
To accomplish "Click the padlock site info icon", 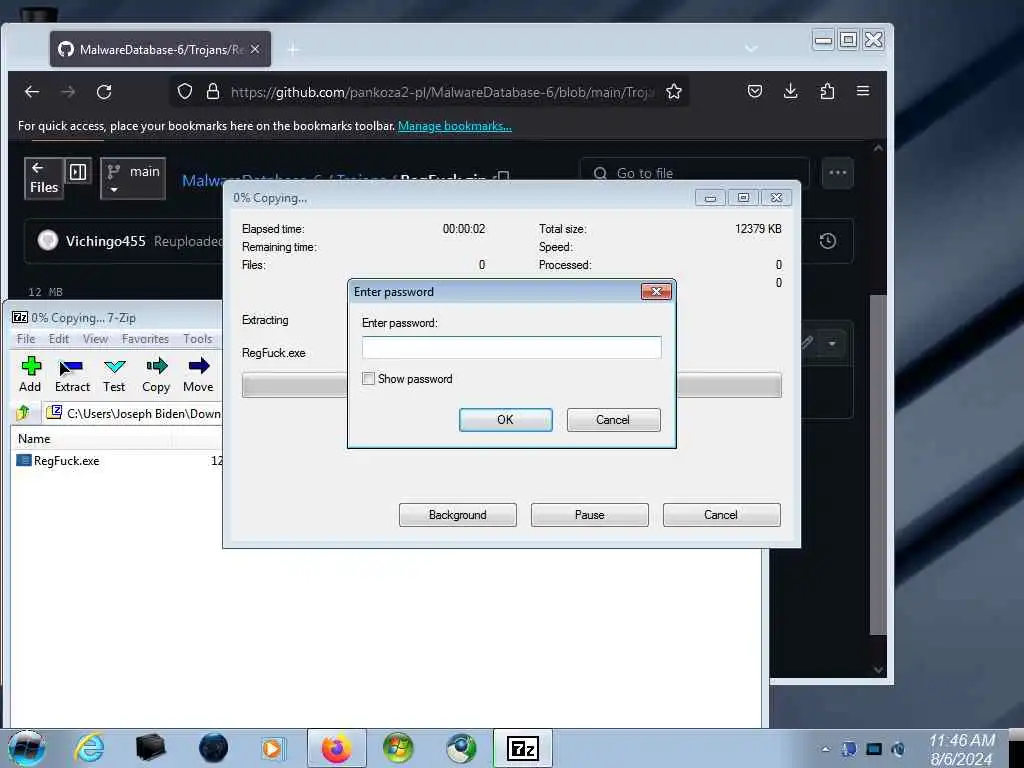I will coord(213,91).
